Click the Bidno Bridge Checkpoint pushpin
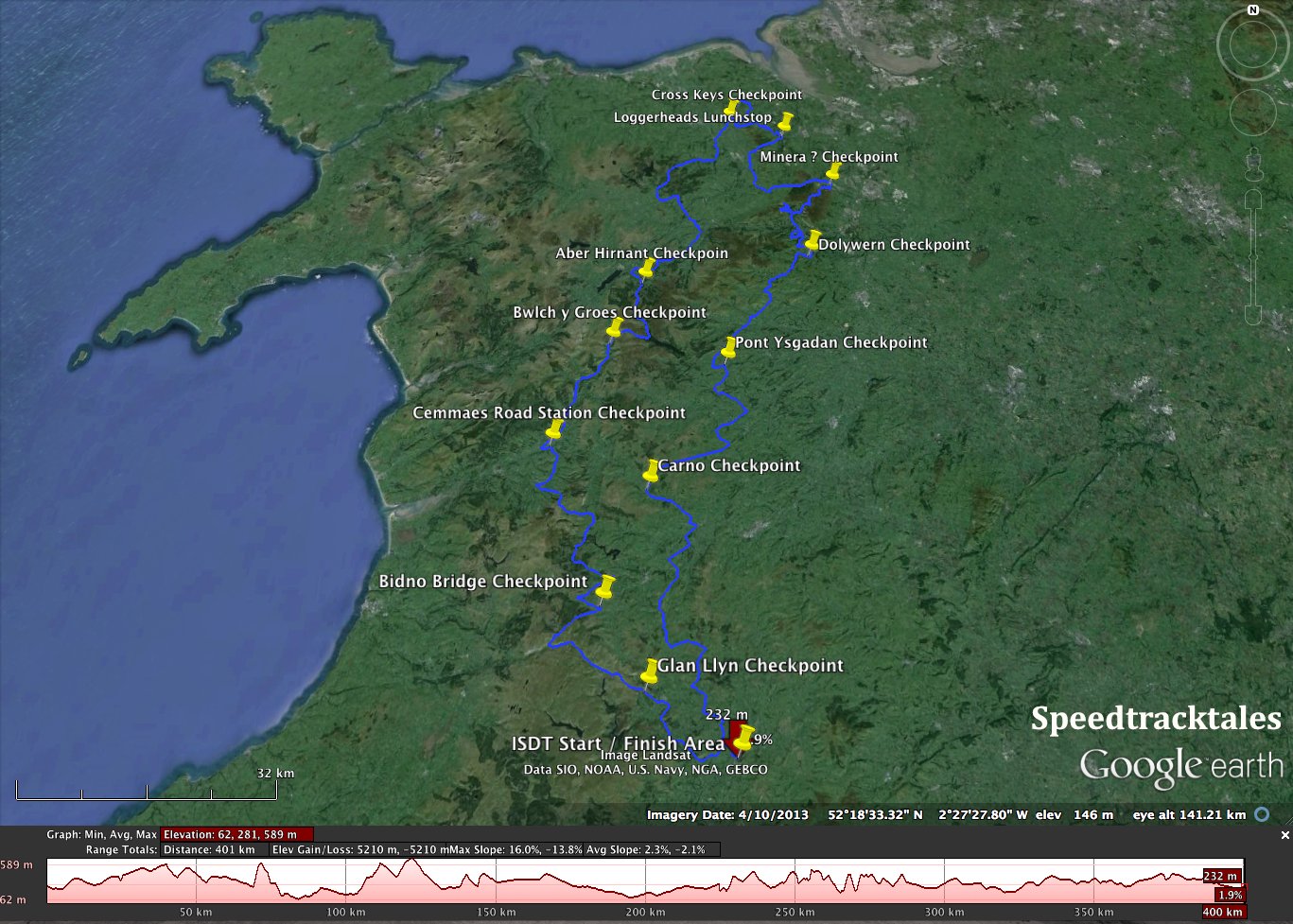Screen dimensions: 1293x924 [x=605, y=586]
